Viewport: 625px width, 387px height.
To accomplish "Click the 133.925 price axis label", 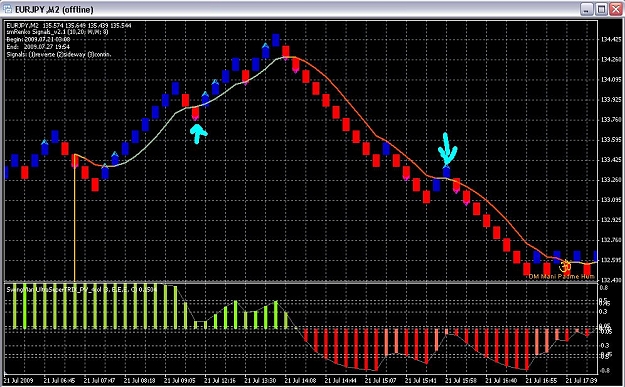I will click(611, 100).
